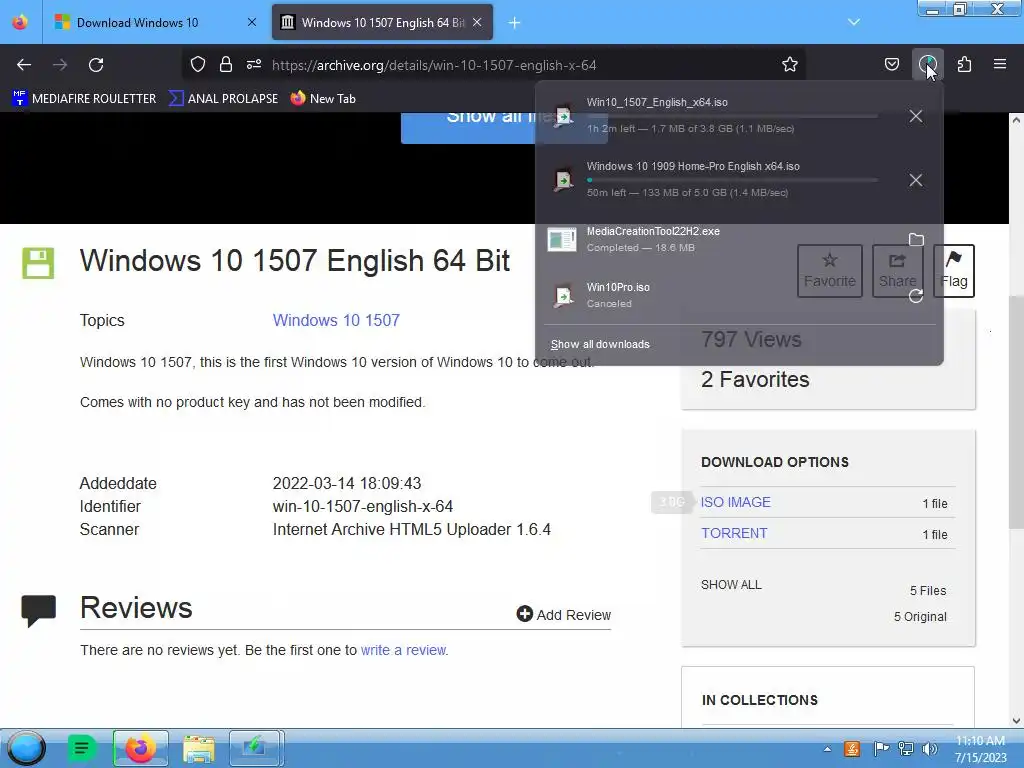The image size is (1024, 768).
Task: Click the network tray icon
Action: (x=905, y=749)
